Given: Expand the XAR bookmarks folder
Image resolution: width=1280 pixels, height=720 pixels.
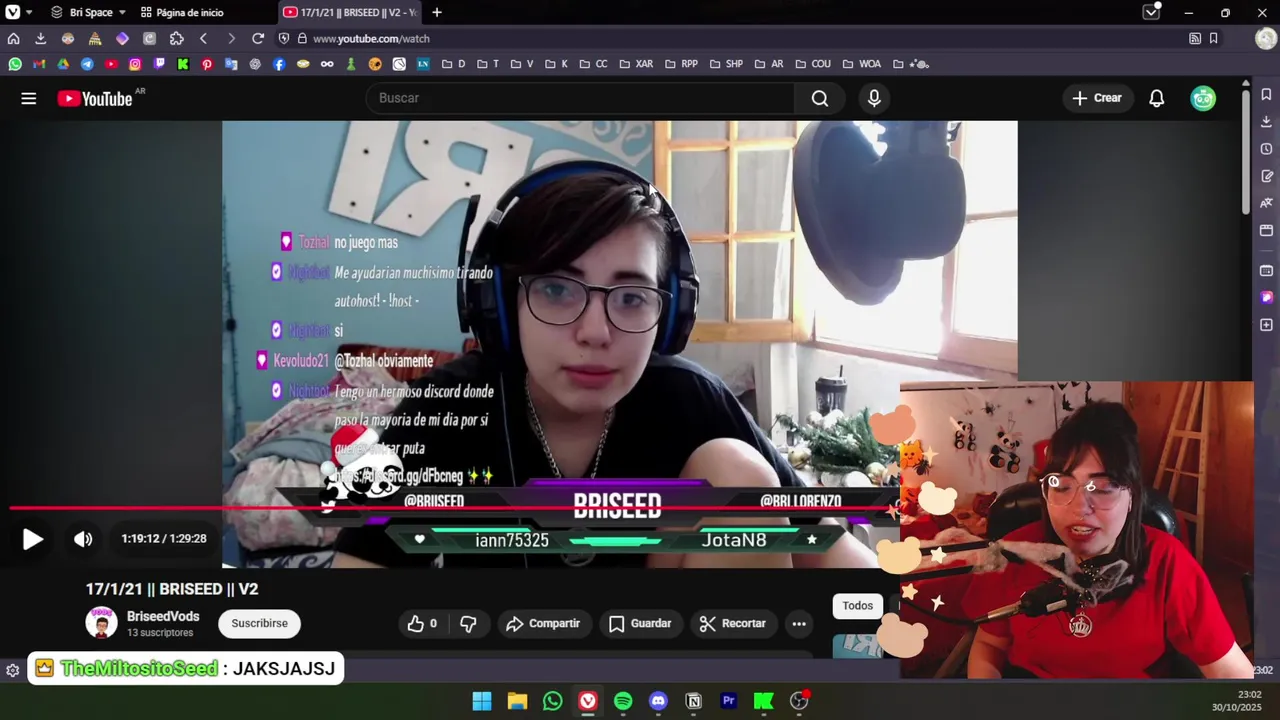Looking at the screenshot, I should point(636,64).
